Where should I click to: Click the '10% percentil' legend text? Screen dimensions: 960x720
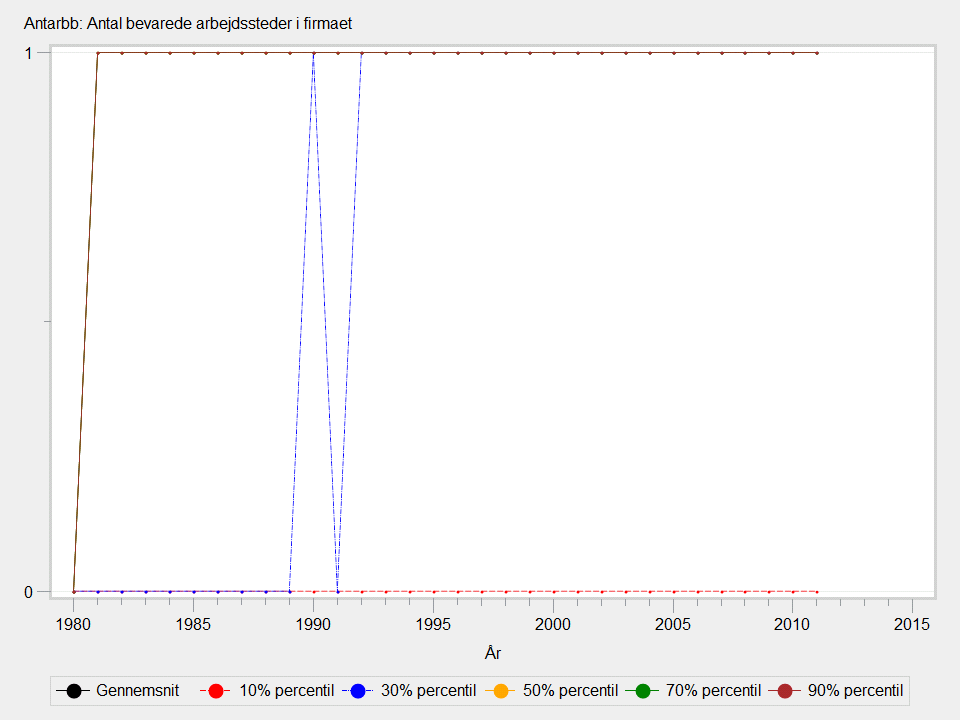pyautogui.click(x=285, y=691)
